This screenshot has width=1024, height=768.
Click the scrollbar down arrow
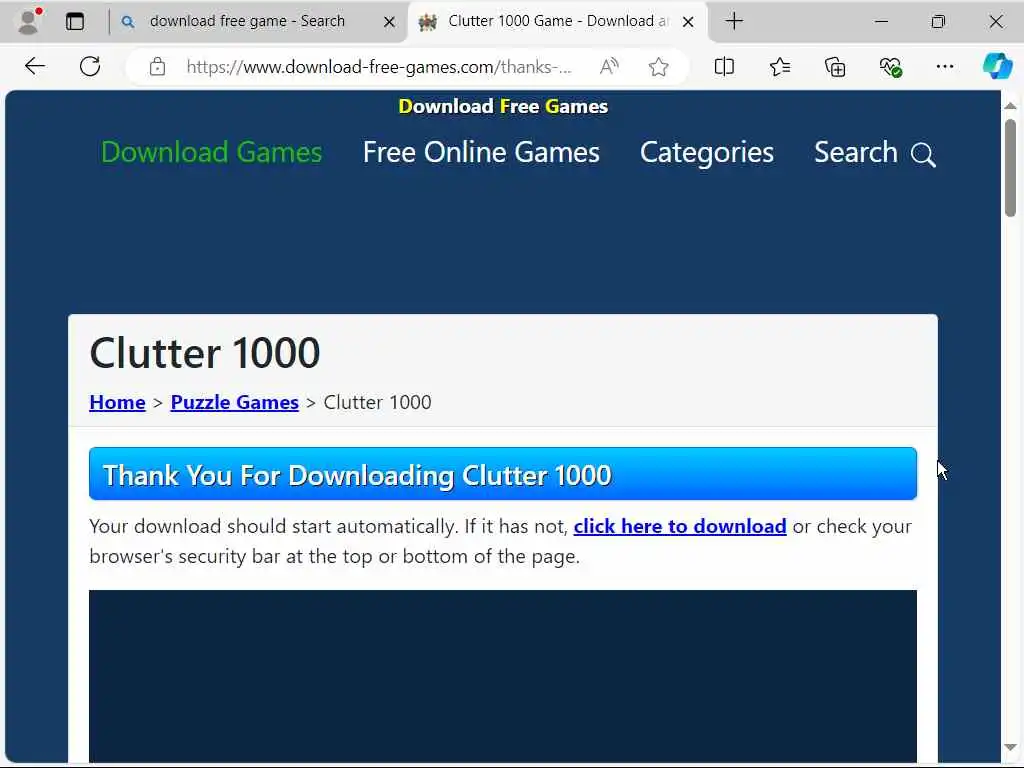tap(1010, 747)
